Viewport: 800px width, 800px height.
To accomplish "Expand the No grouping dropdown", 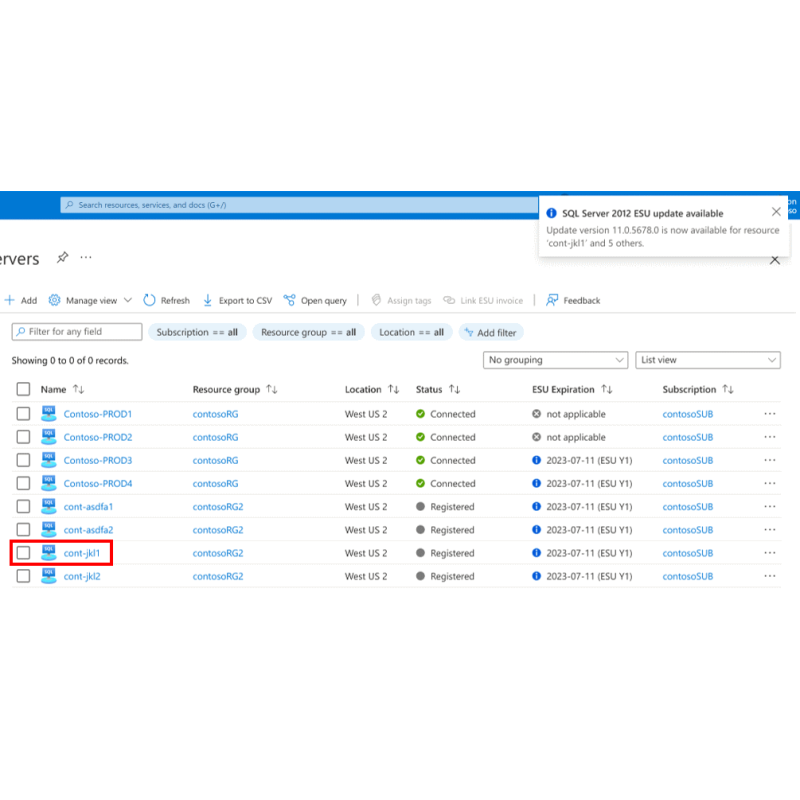I will [x=555, y=360].
